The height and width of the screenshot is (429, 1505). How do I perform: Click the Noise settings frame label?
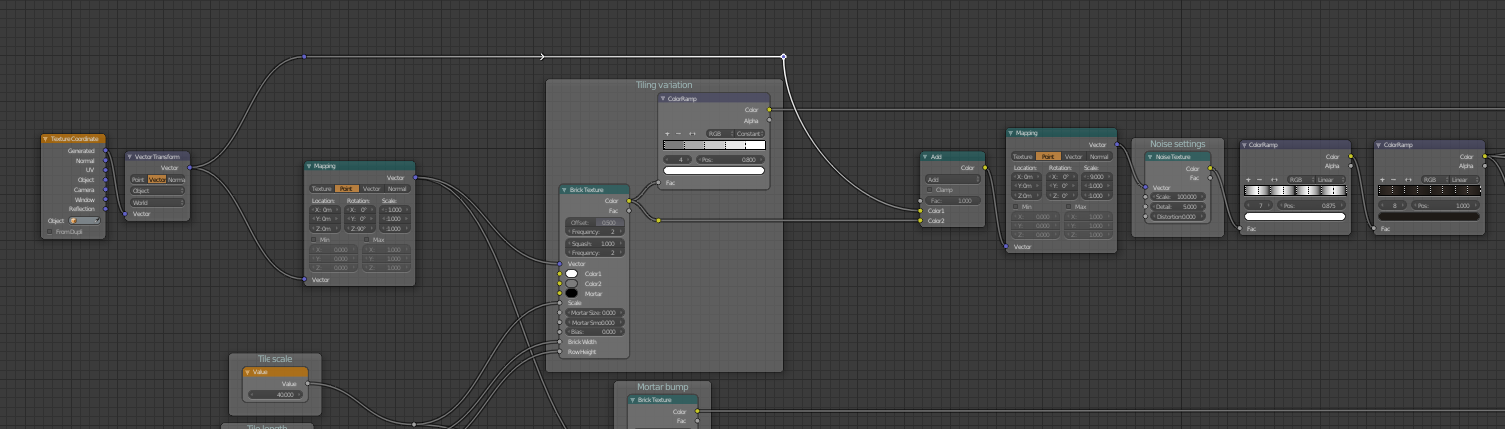pyautogui.click(x=1177, y=144)
